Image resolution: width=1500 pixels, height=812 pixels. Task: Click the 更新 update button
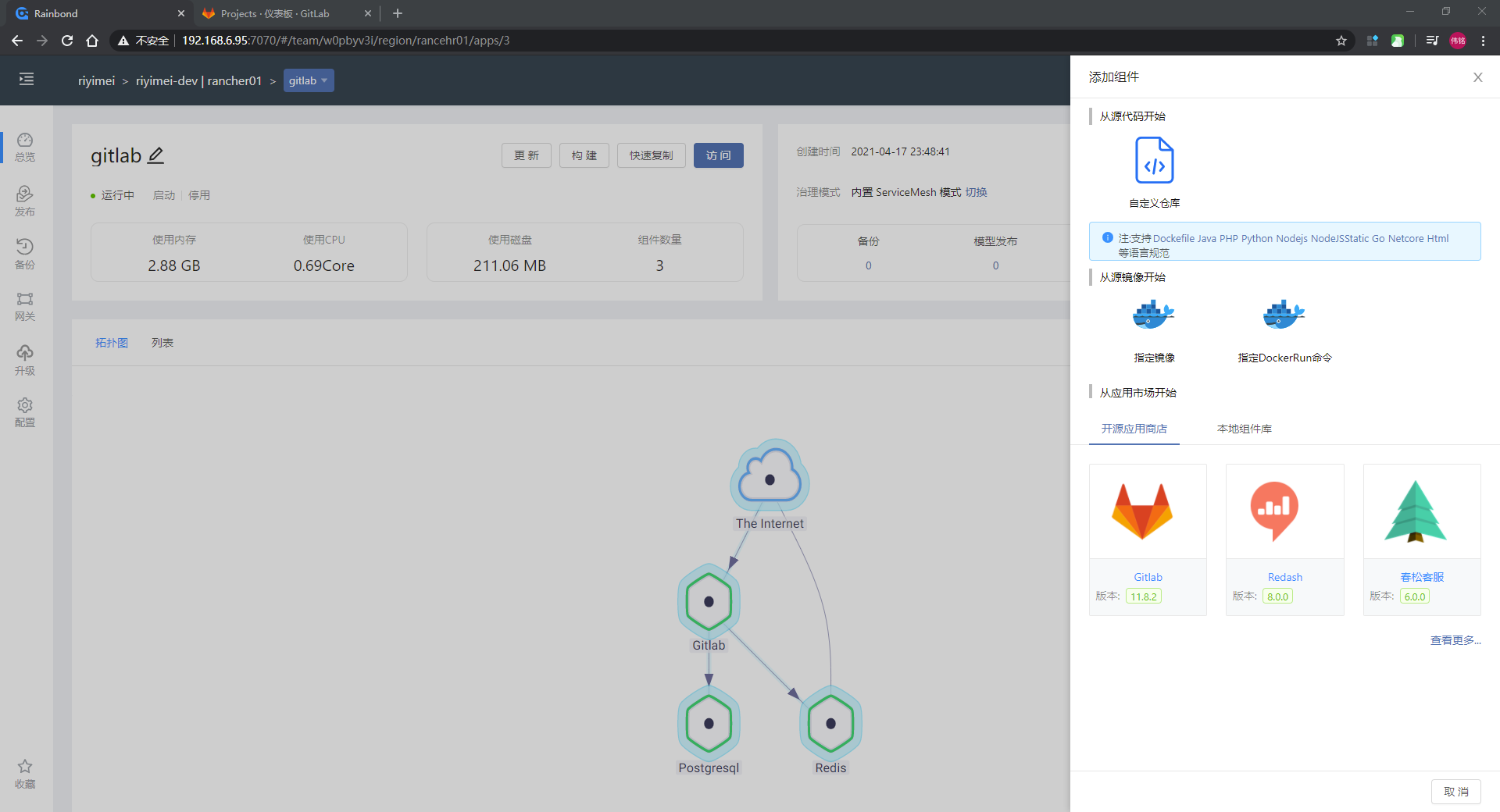(x=527, y=155)
